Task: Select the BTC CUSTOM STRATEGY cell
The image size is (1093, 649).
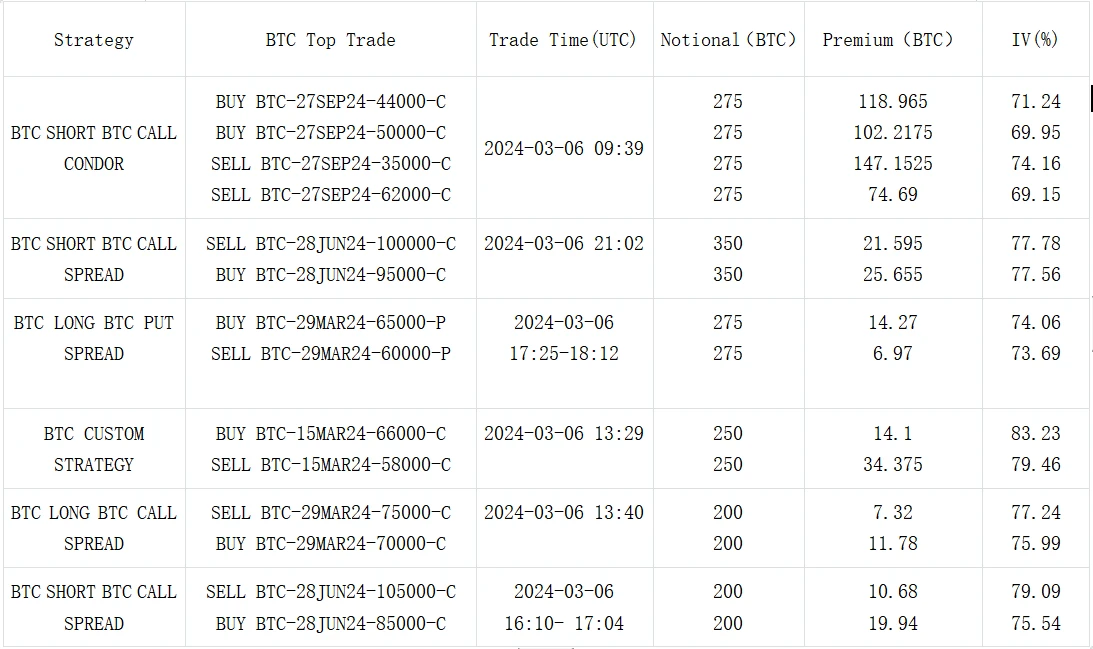Action: 93,449
